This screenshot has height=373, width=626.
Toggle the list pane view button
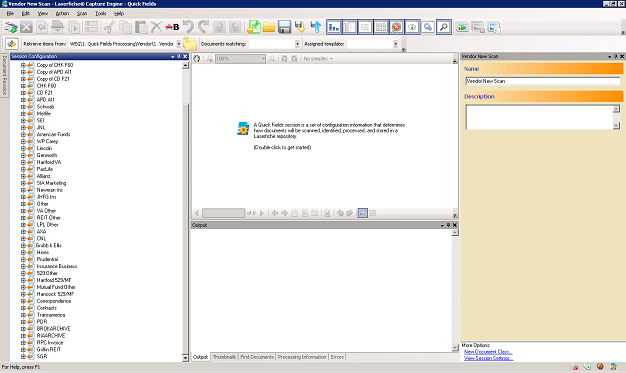[365, 27]
